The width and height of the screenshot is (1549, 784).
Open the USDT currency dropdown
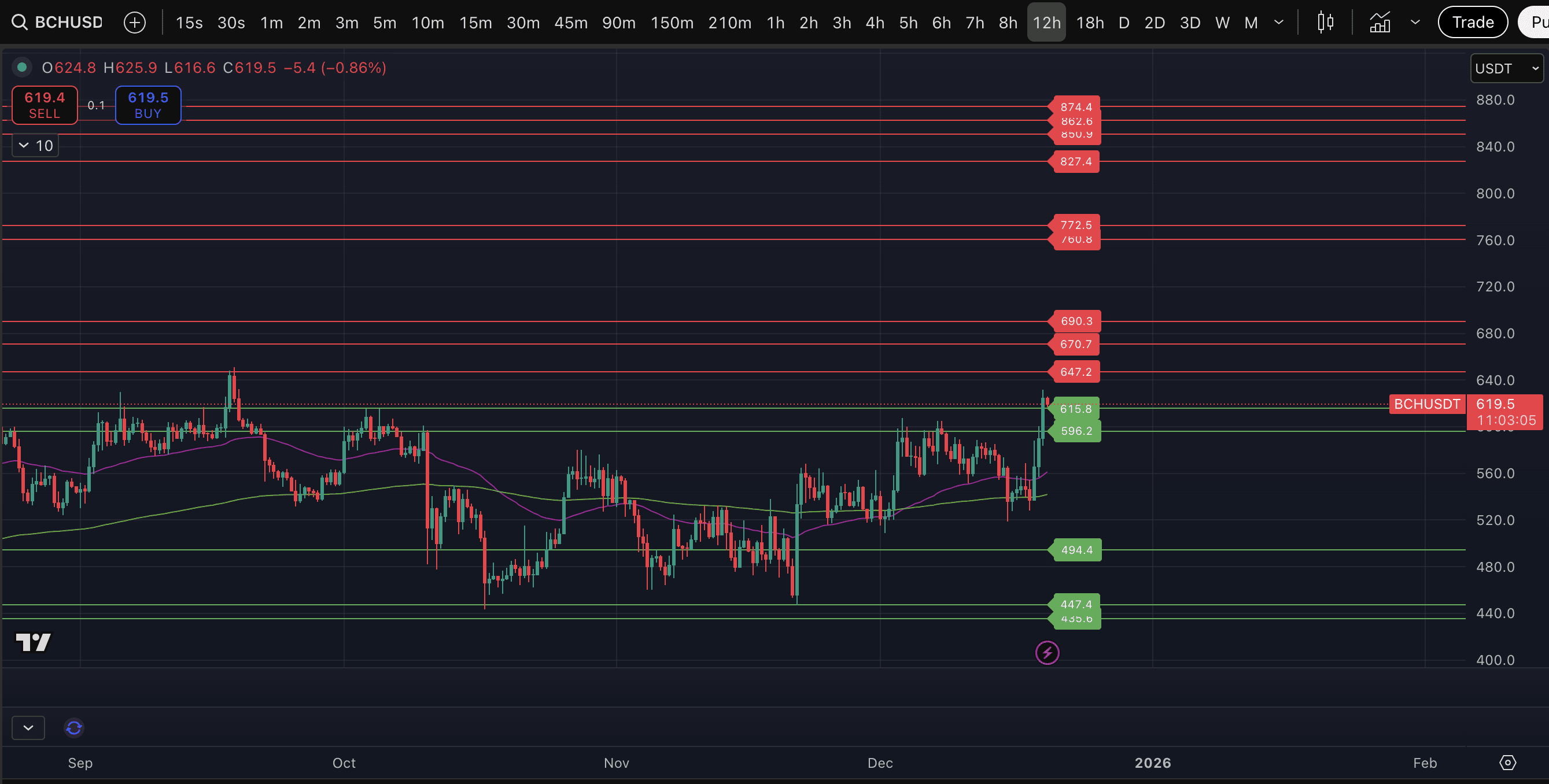coord(1506,69)
